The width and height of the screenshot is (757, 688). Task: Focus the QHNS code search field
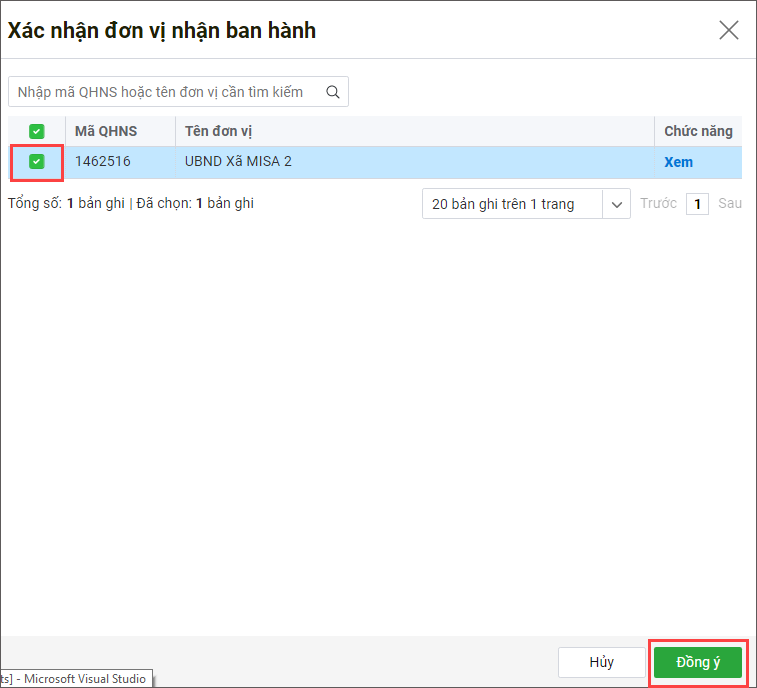[165, 92]
